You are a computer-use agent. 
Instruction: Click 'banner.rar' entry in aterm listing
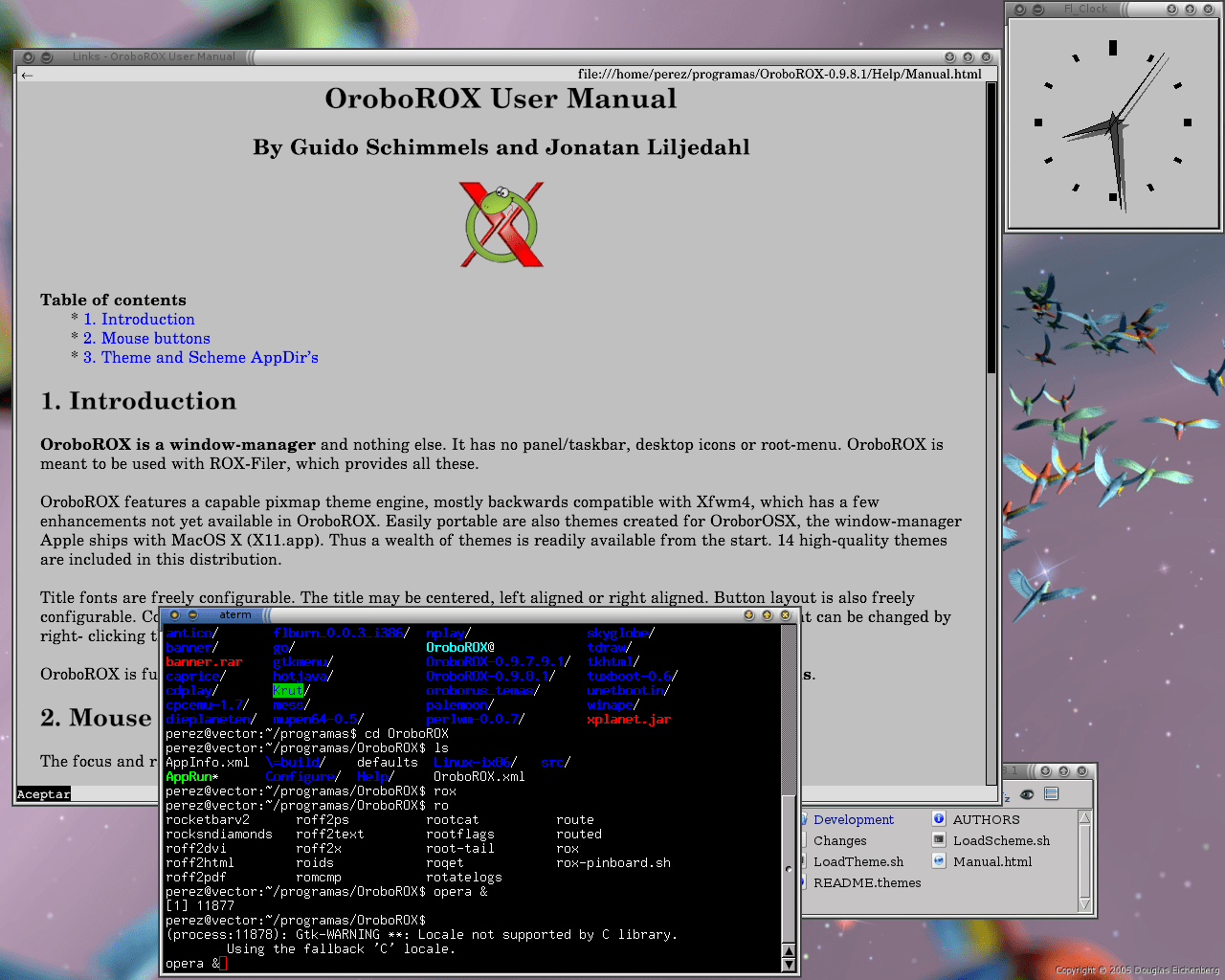pos(204,662)
